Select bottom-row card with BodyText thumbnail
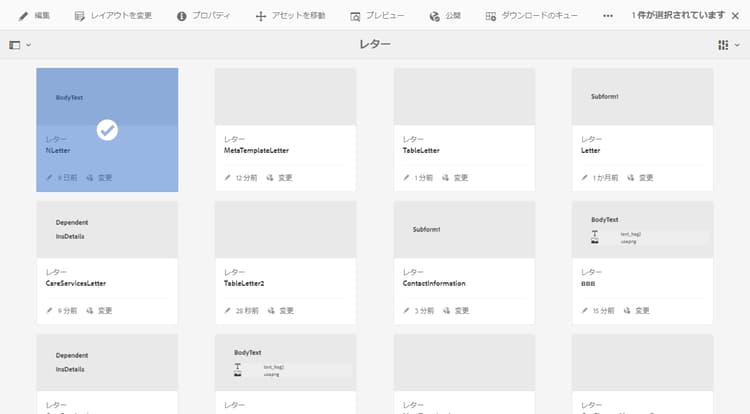Screen dimensions: 750x414 coord(285,362)
